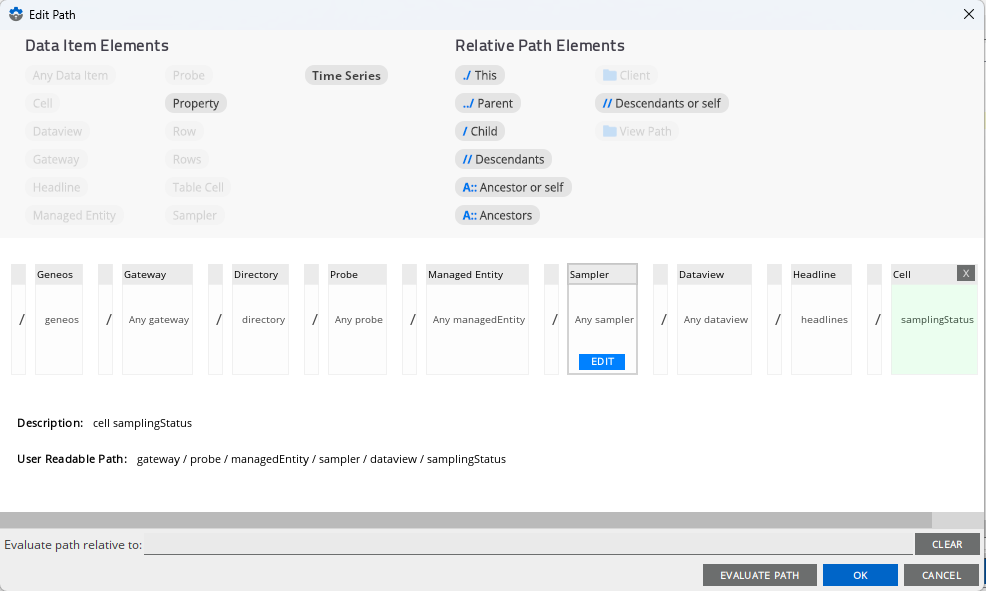Focus the 'Evaluate path relative to' field
This screenshot has width=986, height=591.
[x=528, y=545]
